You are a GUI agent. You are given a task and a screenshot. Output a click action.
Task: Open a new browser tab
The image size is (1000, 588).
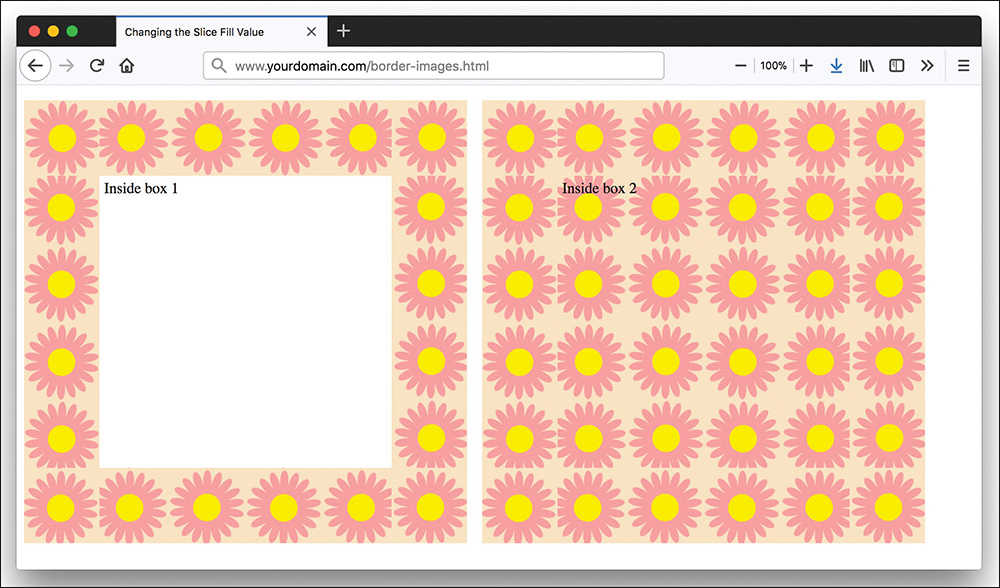(343, 31)
